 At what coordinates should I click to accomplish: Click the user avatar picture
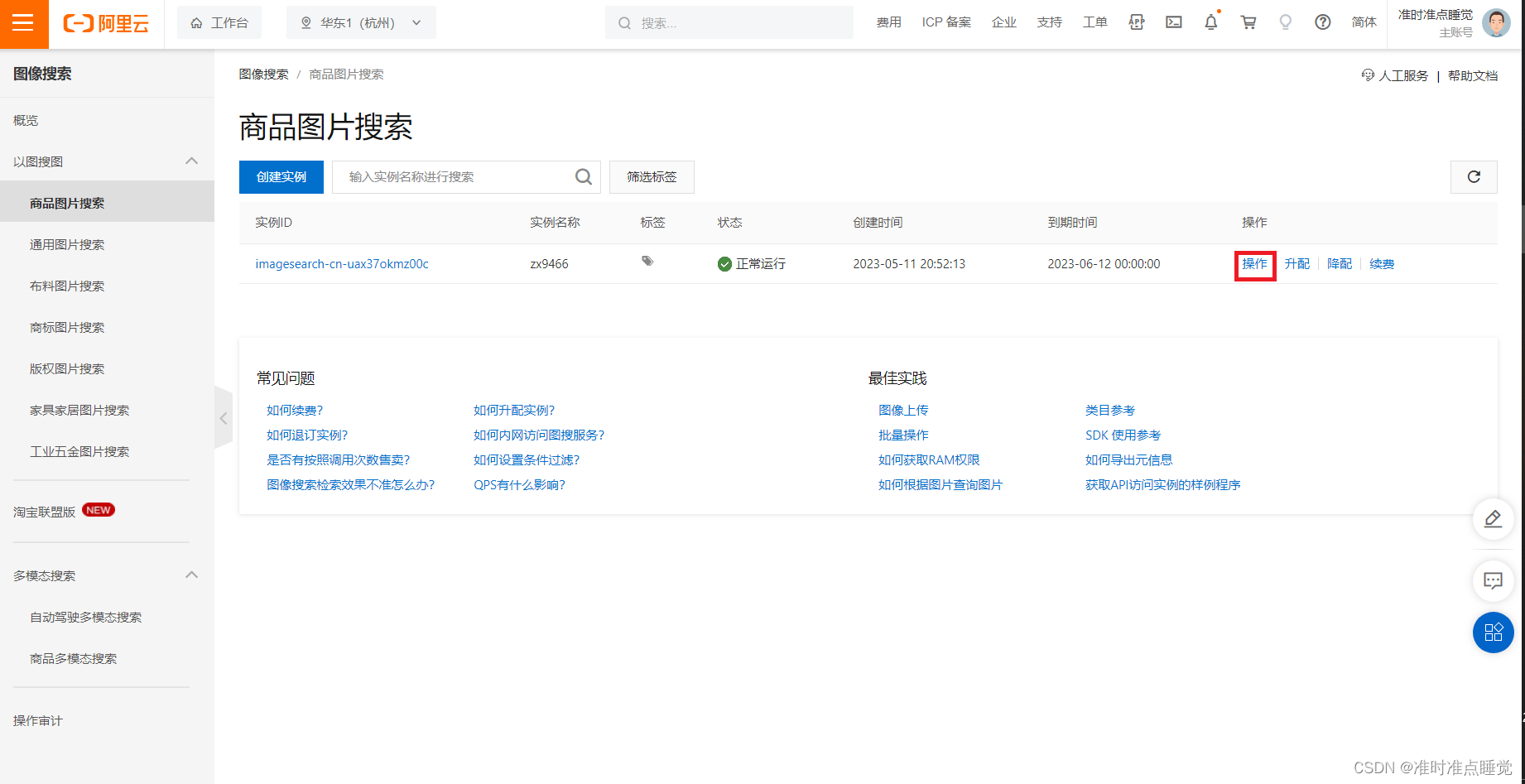(x=1496, y=23)
